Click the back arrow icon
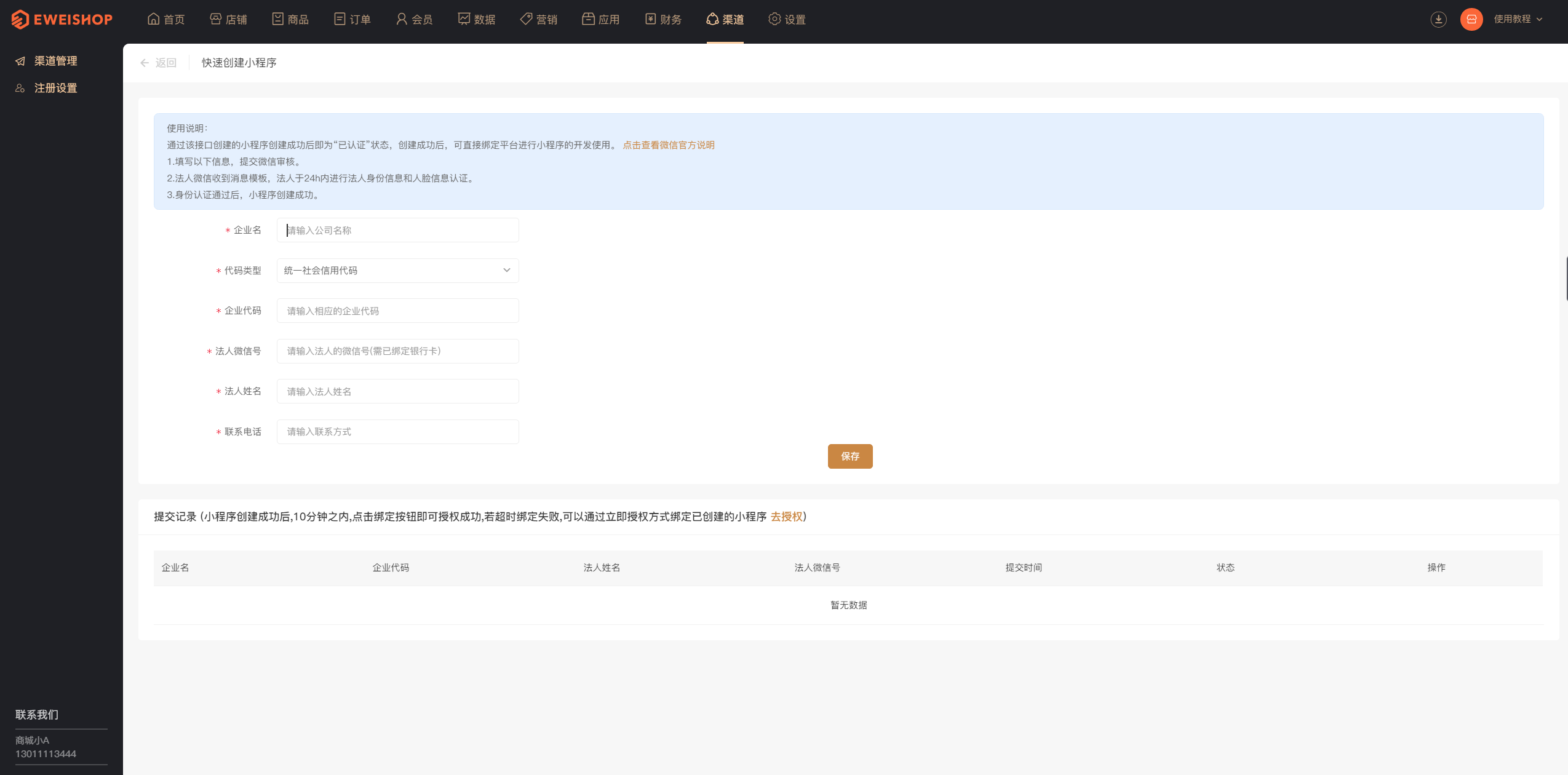Screen dimensions: 1568x775 (145, 63)
